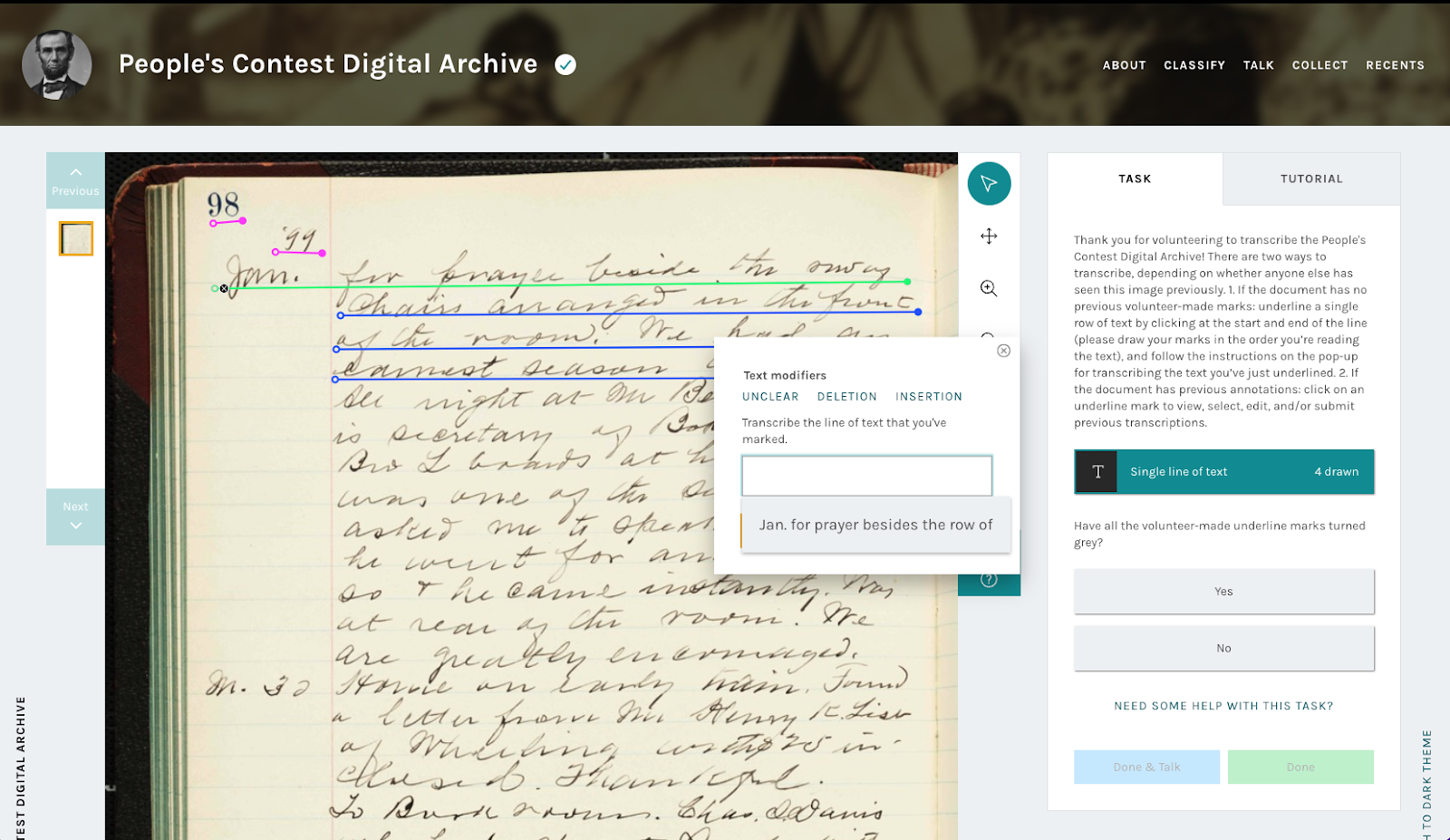
Task: Apply the Unclear text modifier
Action: [x=770, y=397]
